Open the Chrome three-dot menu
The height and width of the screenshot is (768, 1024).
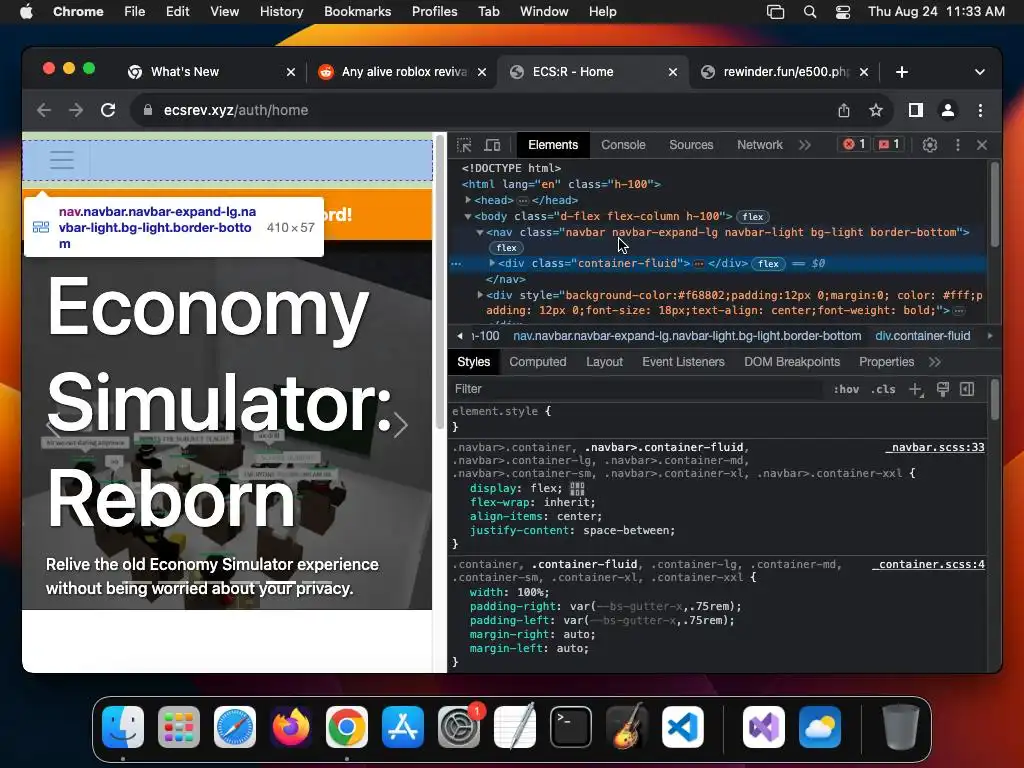point(980,110)
